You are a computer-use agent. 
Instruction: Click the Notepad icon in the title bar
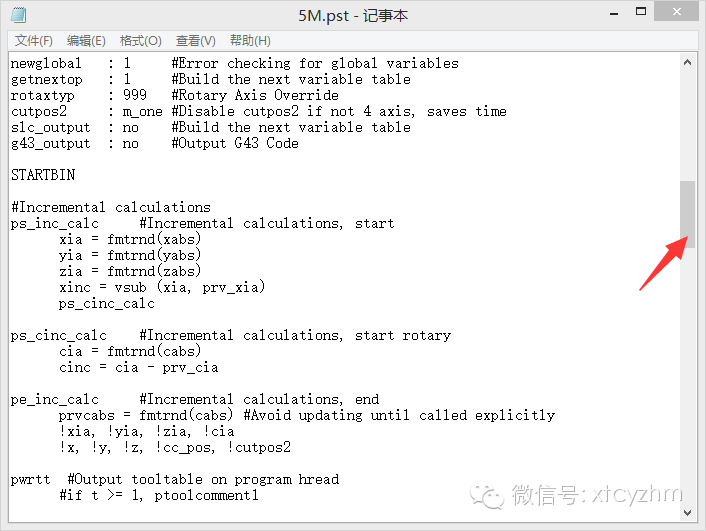(19, 15)
